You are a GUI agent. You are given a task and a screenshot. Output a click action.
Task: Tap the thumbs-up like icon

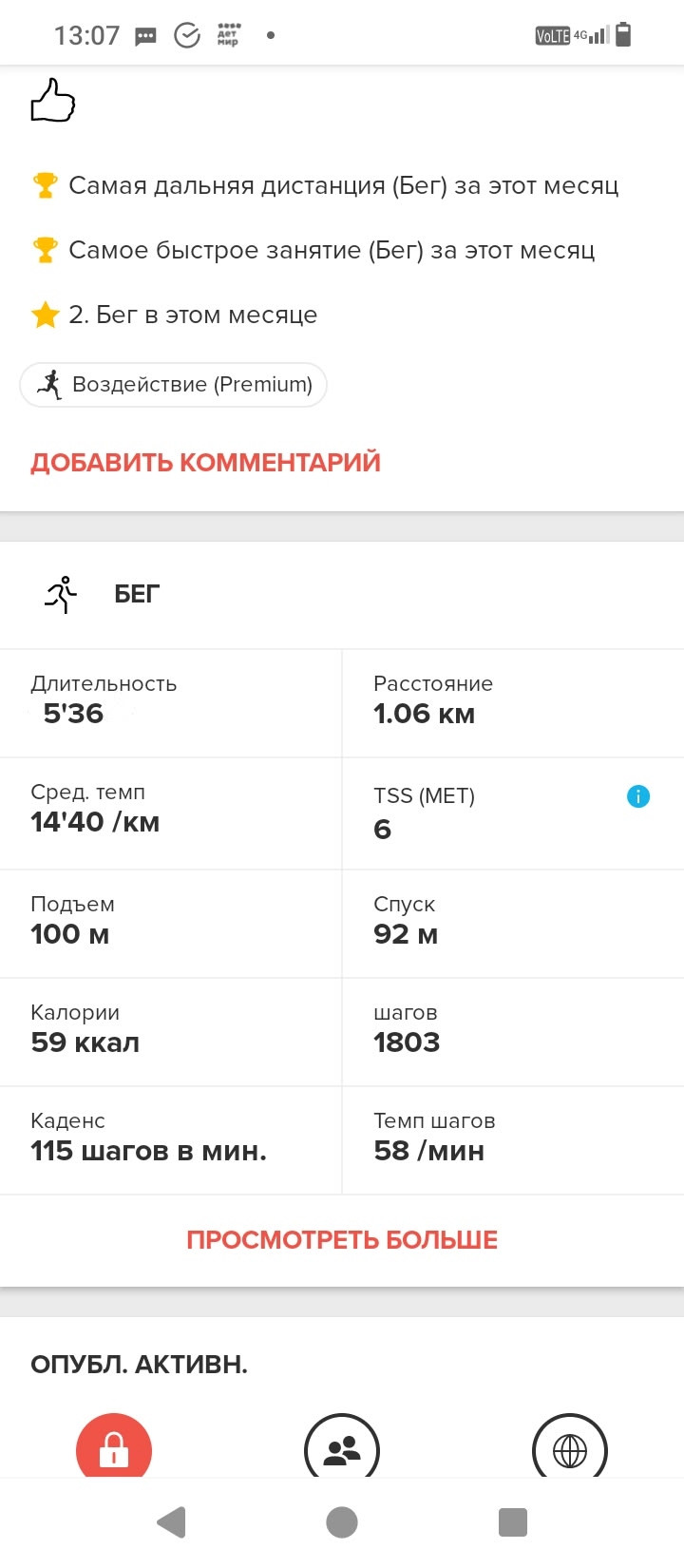53,100
